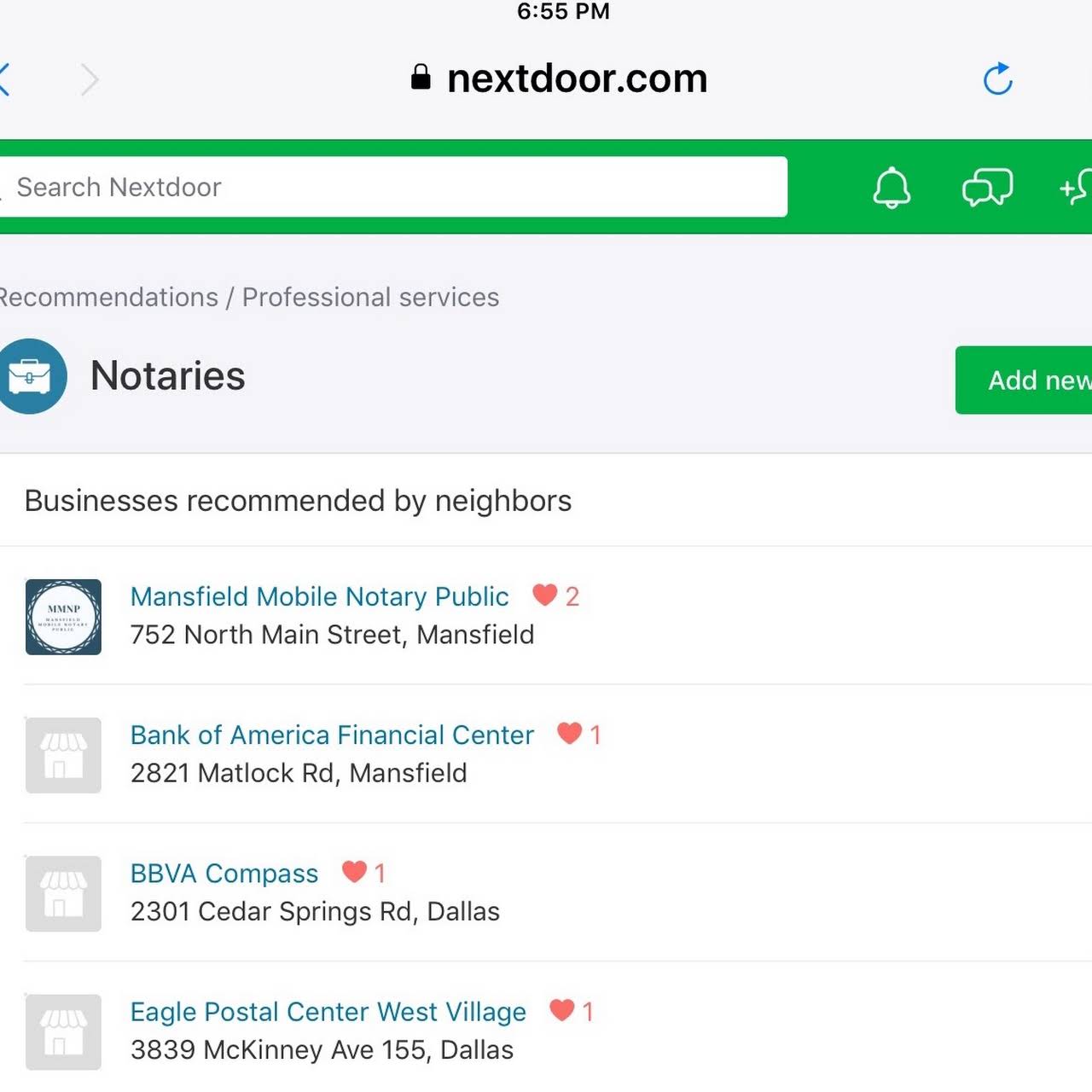Tap the 6:55 PM status bar clock
Image resolution: width=1092 pixels, height=1092 pixels.
(x=563, y=11)
